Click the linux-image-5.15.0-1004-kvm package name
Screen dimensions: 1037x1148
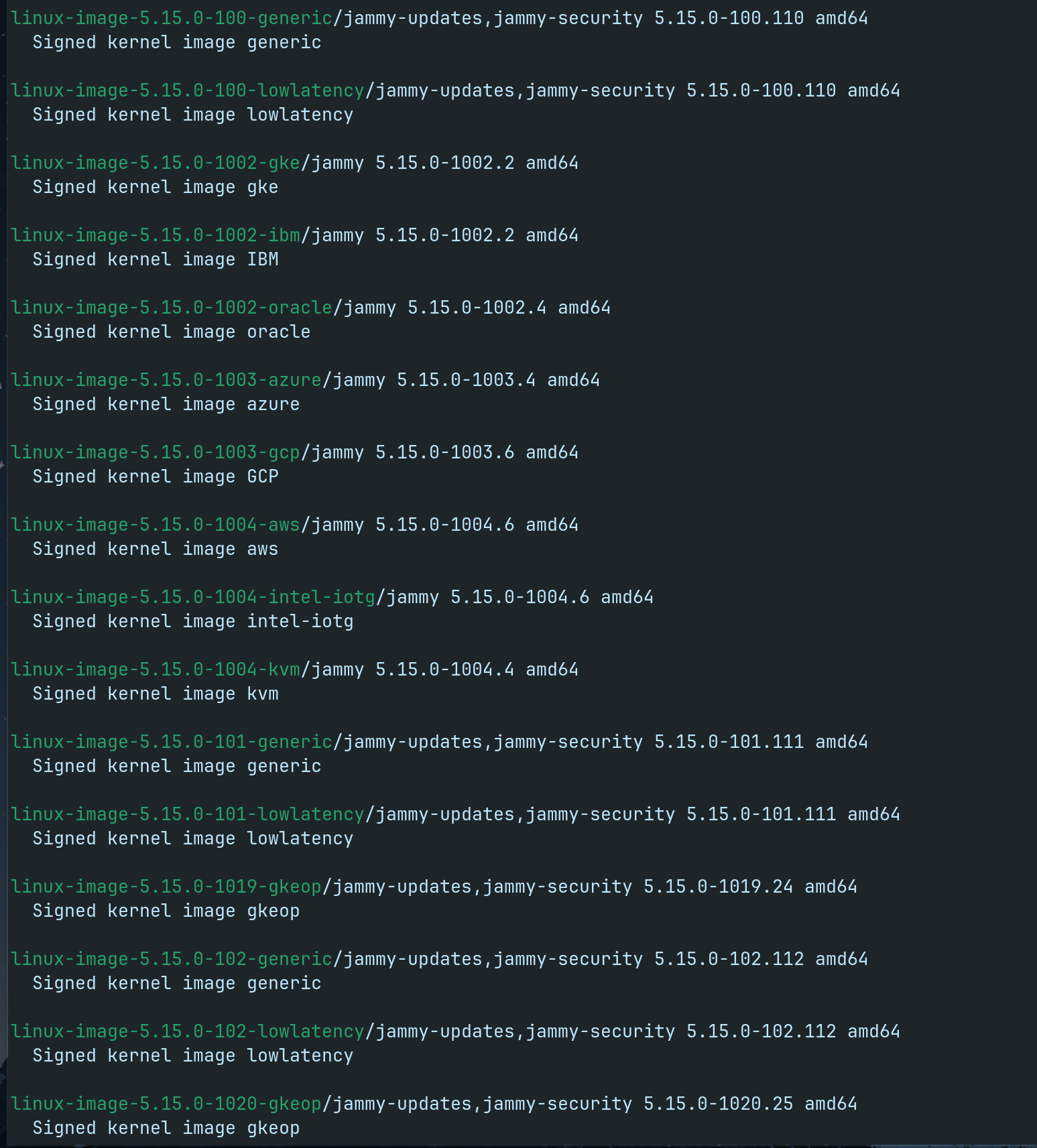(x=156, y=669)
